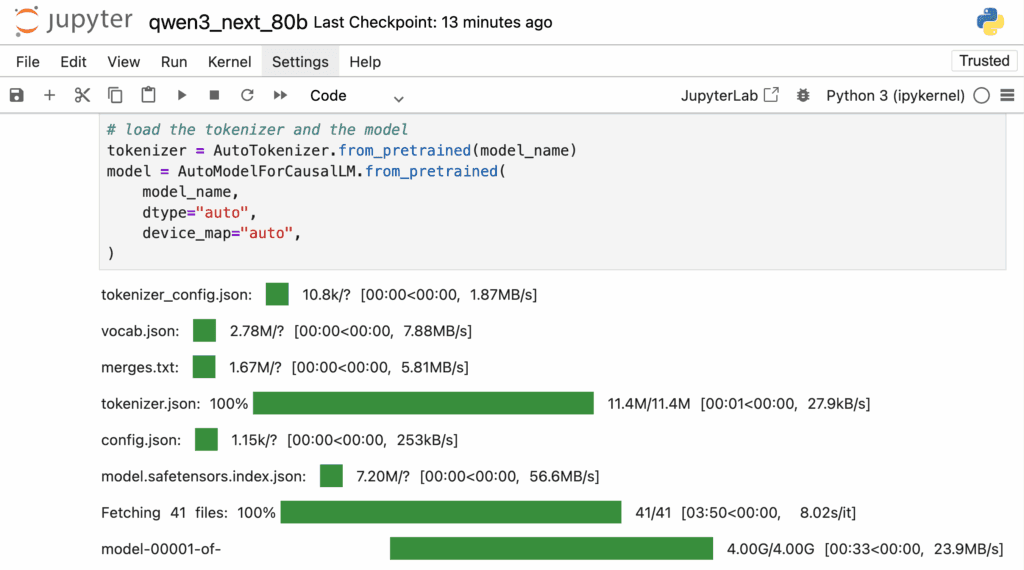Screen dimensions: 1024x570
Task: Interrupt the kernel with the stop icon
Action: pos(214,95)
